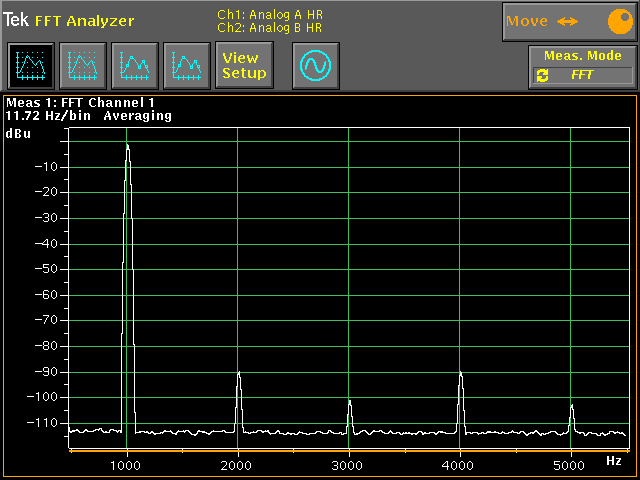Click the Meas 1: FFT Channel 1 heading
Image resolution: width=640 pixels, height=480 pixels.
pos(81,102)
